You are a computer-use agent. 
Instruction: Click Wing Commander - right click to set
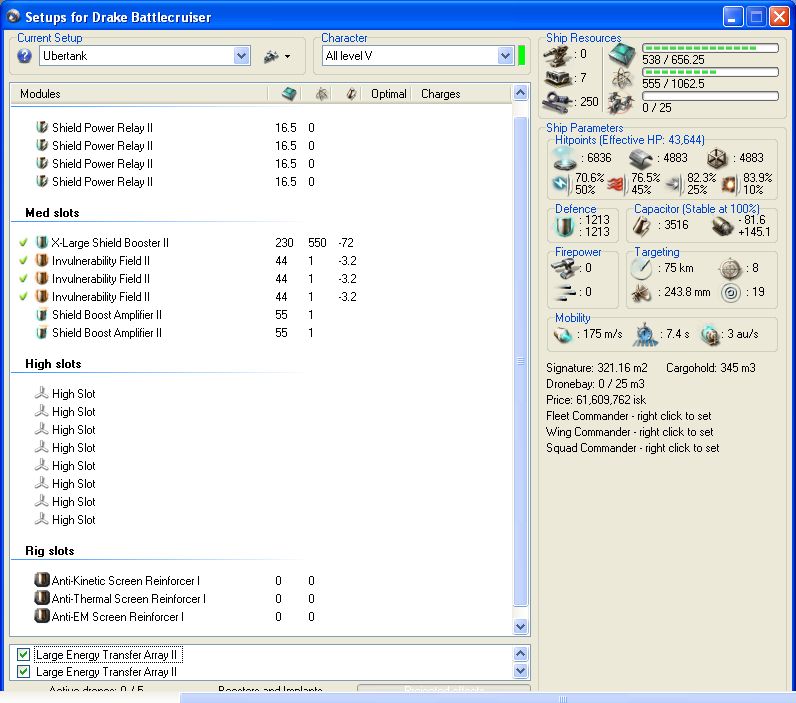pos(629,432)
